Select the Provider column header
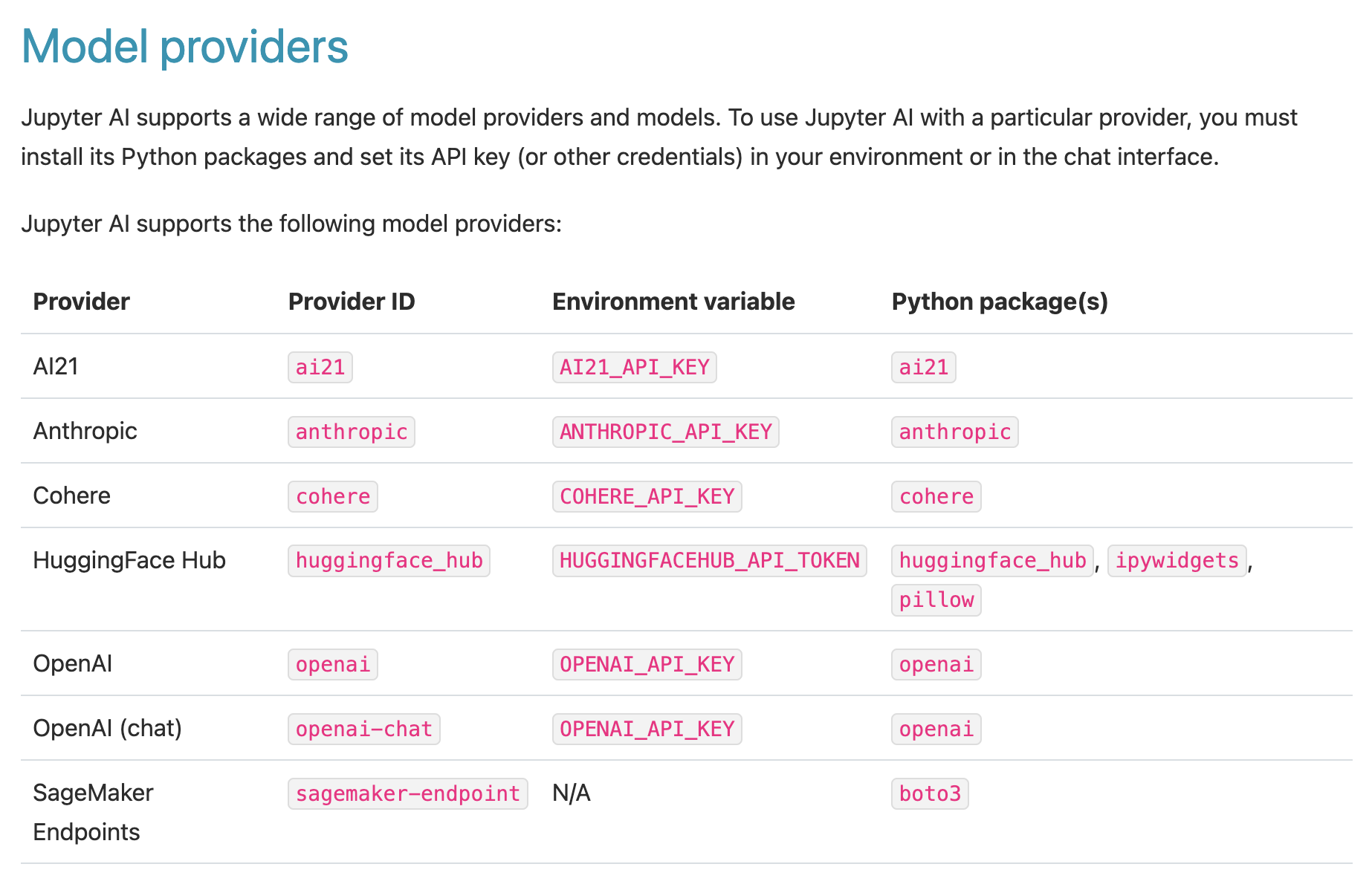This screenshot has height=887, width=1372. pos(80,301)
